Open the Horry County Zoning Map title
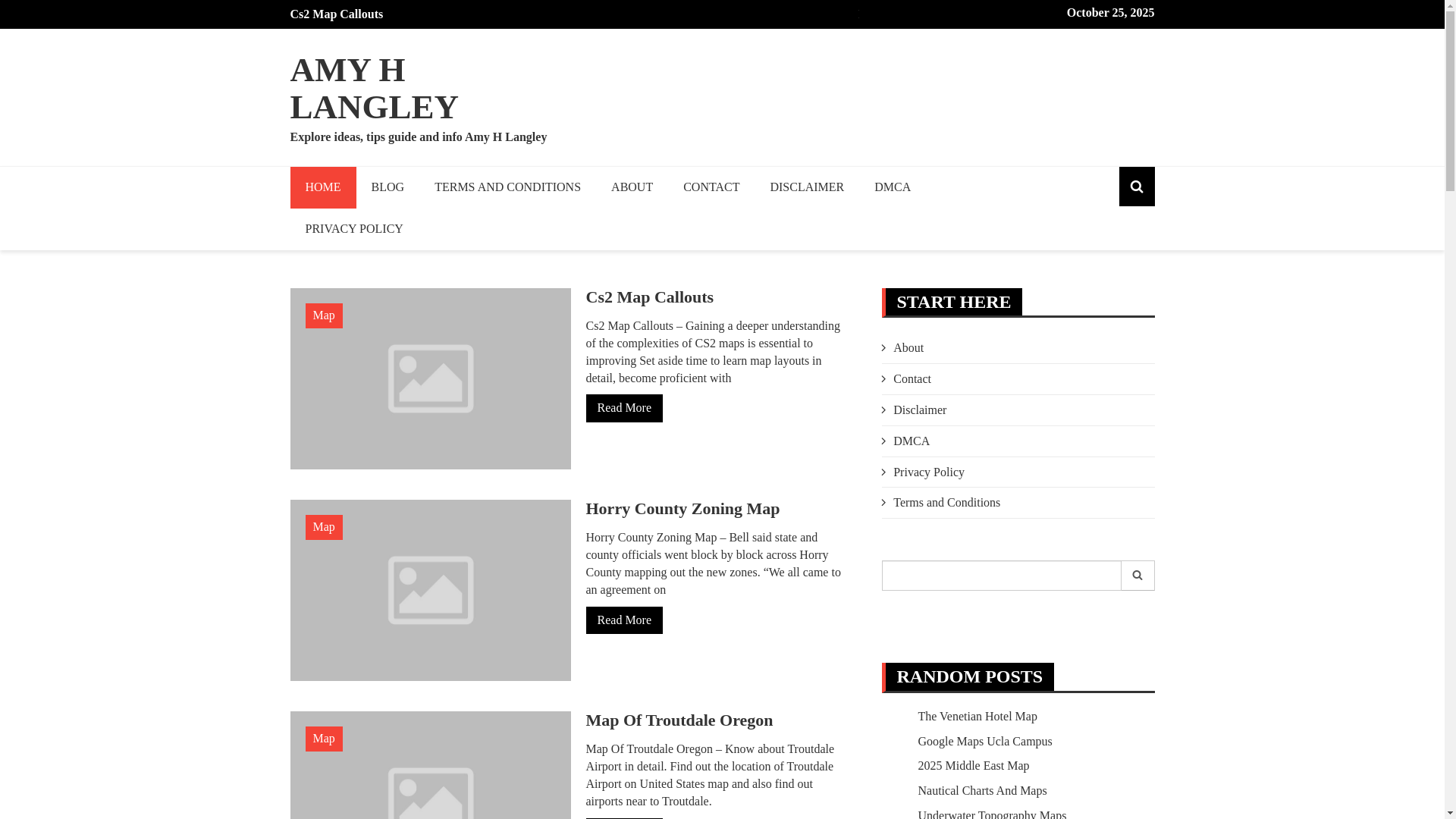Image resolution: width=1456 pixels, height=819 pixels. click(682, 509)
